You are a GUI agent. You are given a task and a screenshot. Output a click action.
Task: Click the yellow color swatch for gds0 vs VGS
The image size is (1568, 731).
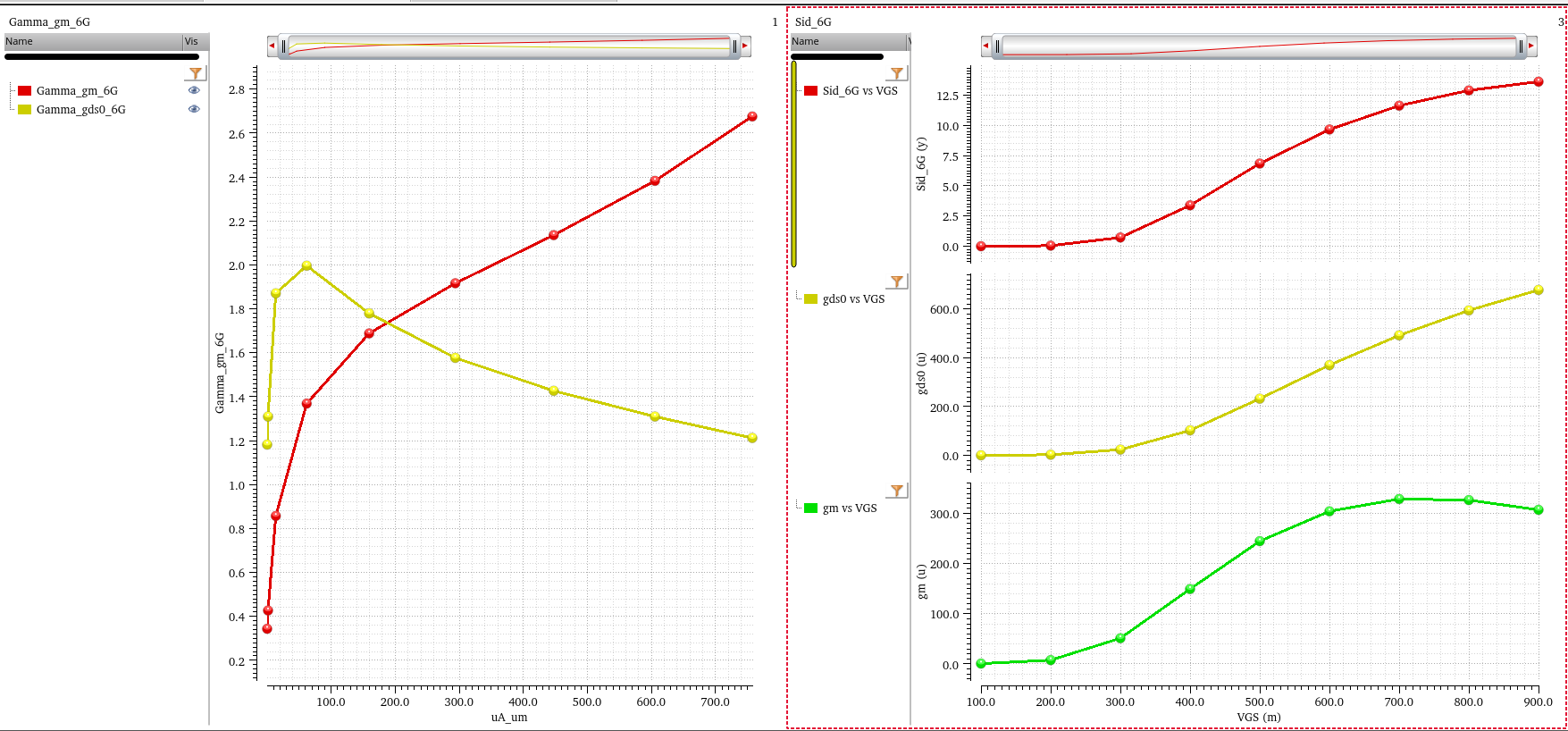coord(810,298)
